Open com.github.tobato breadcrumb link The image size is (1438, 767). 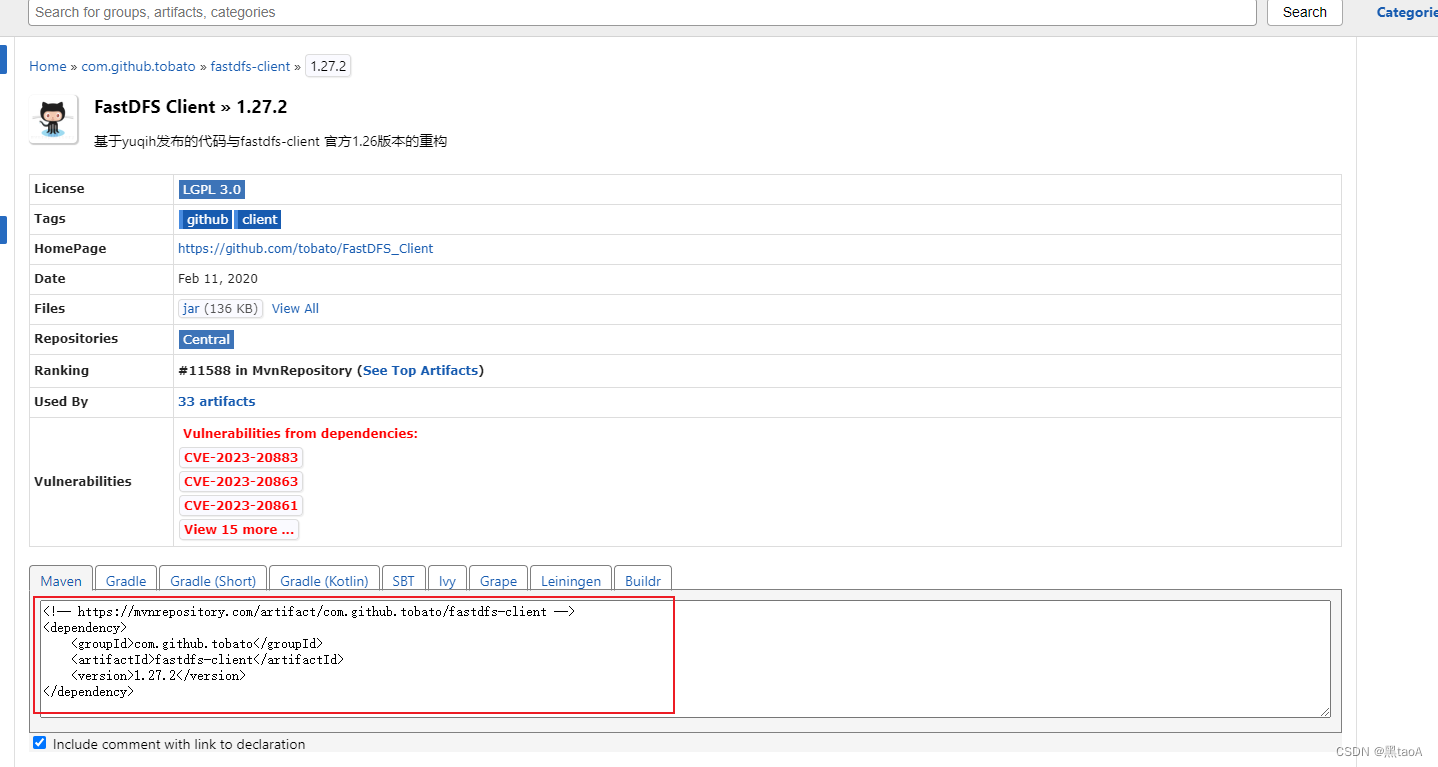pos(139,66)
